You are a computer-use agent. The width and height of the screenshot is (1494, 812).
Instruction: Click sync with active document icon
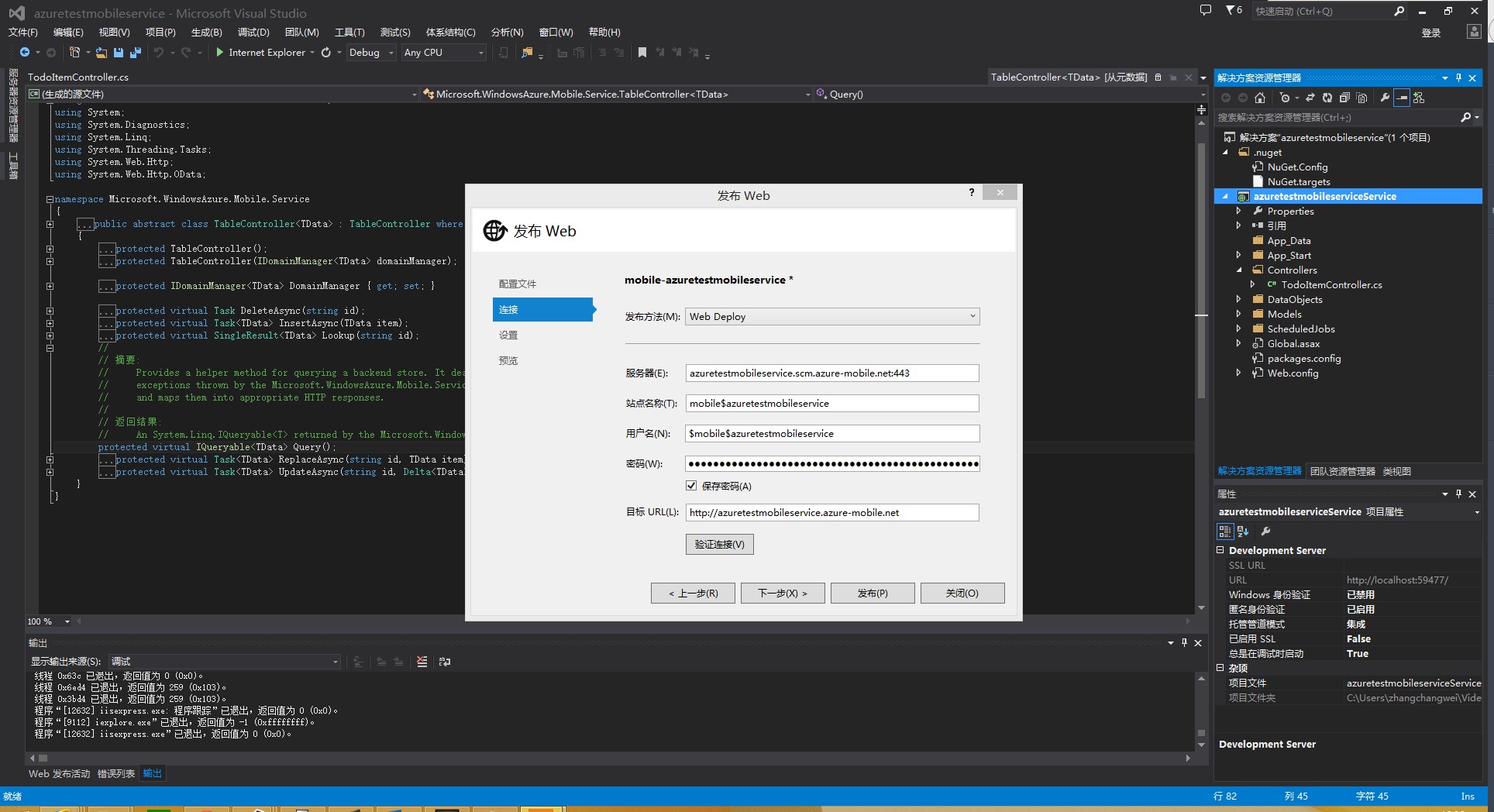1310,98
